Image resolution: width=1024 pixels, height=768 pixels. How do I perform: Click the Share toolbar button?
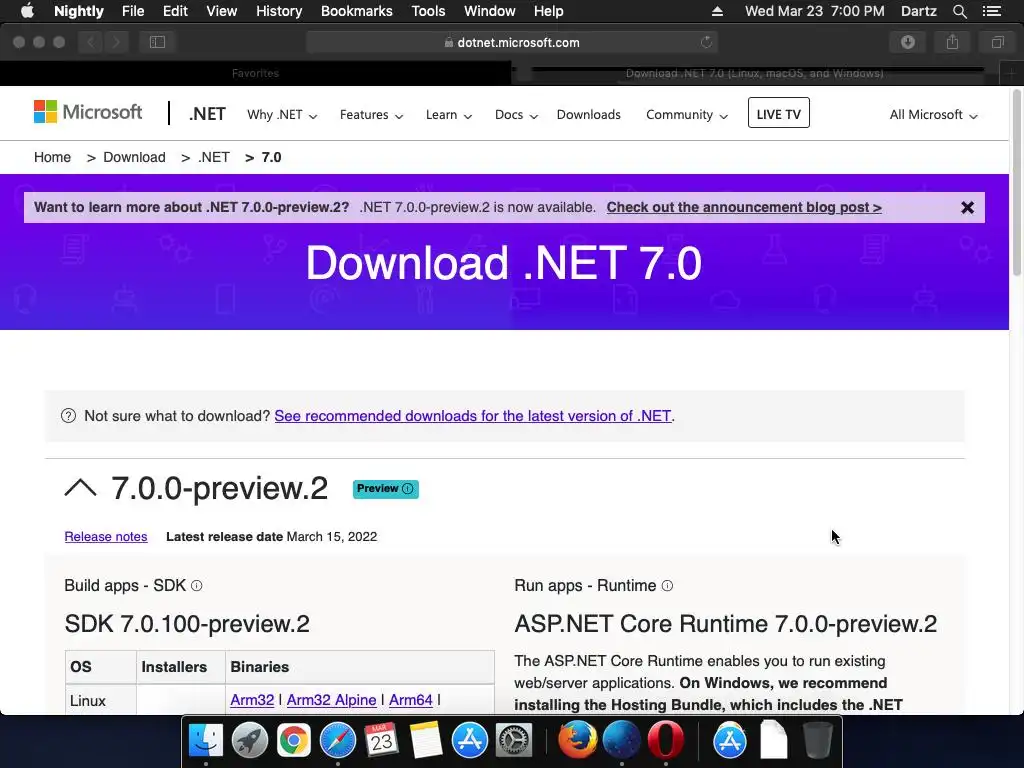pos(952,42)
